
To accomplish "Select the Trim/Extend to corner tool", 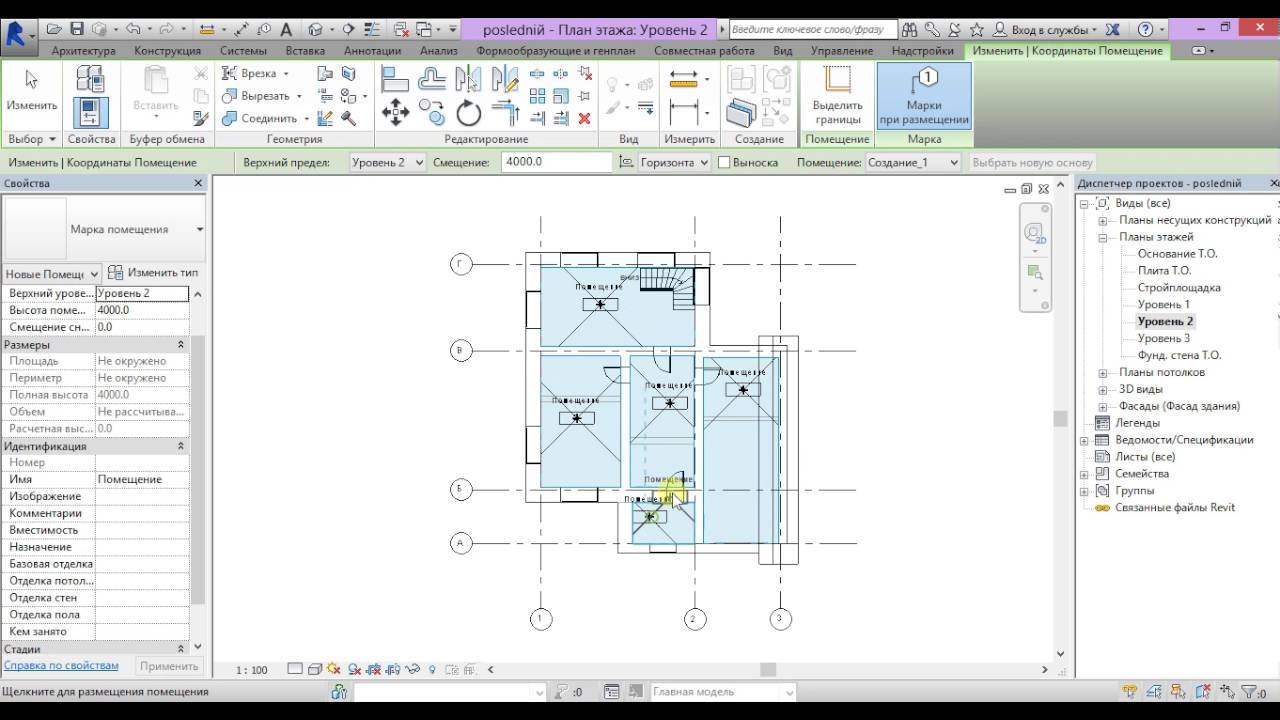I will (505, 113).
